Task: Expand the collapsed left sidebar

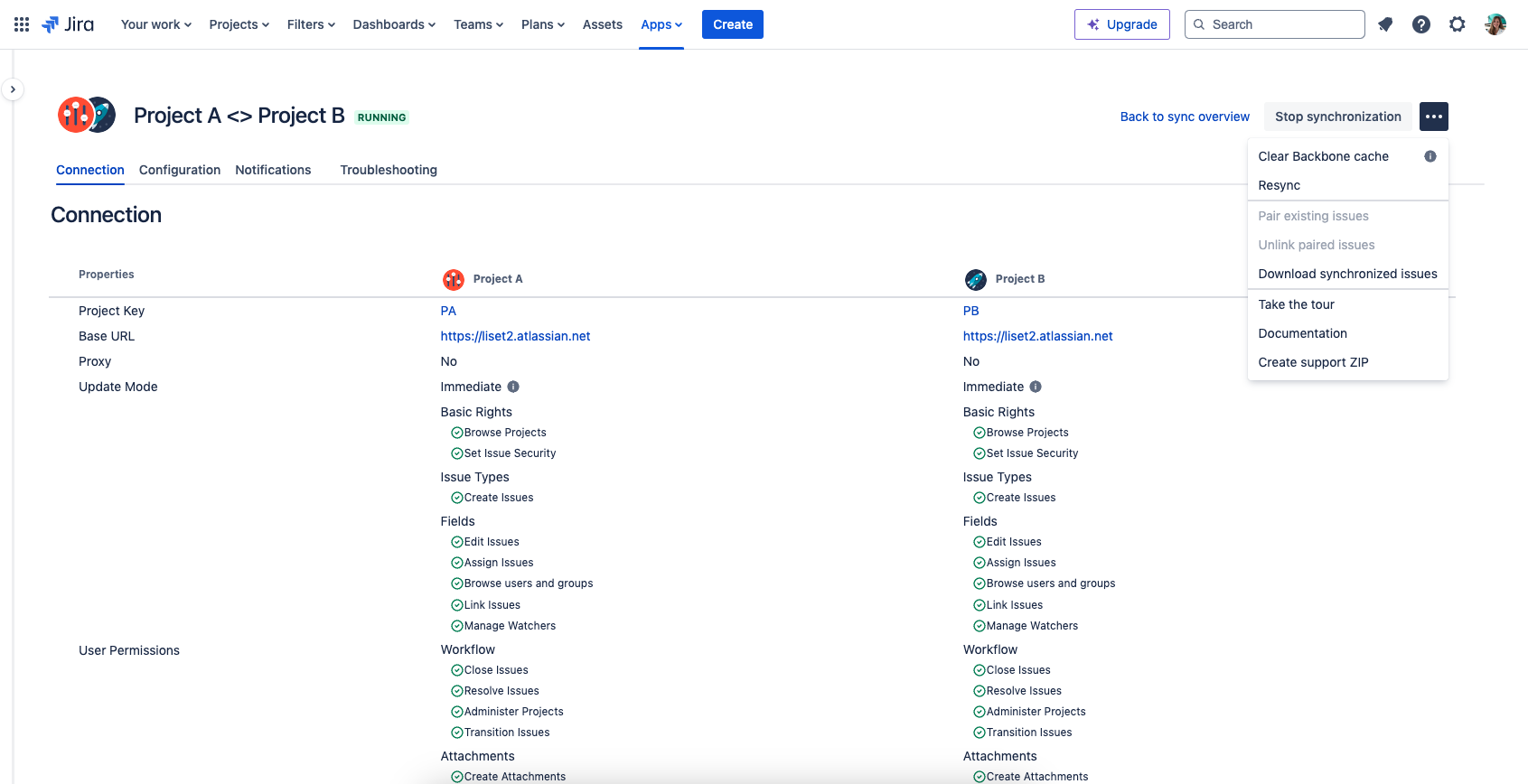Action: click(13, 89)
